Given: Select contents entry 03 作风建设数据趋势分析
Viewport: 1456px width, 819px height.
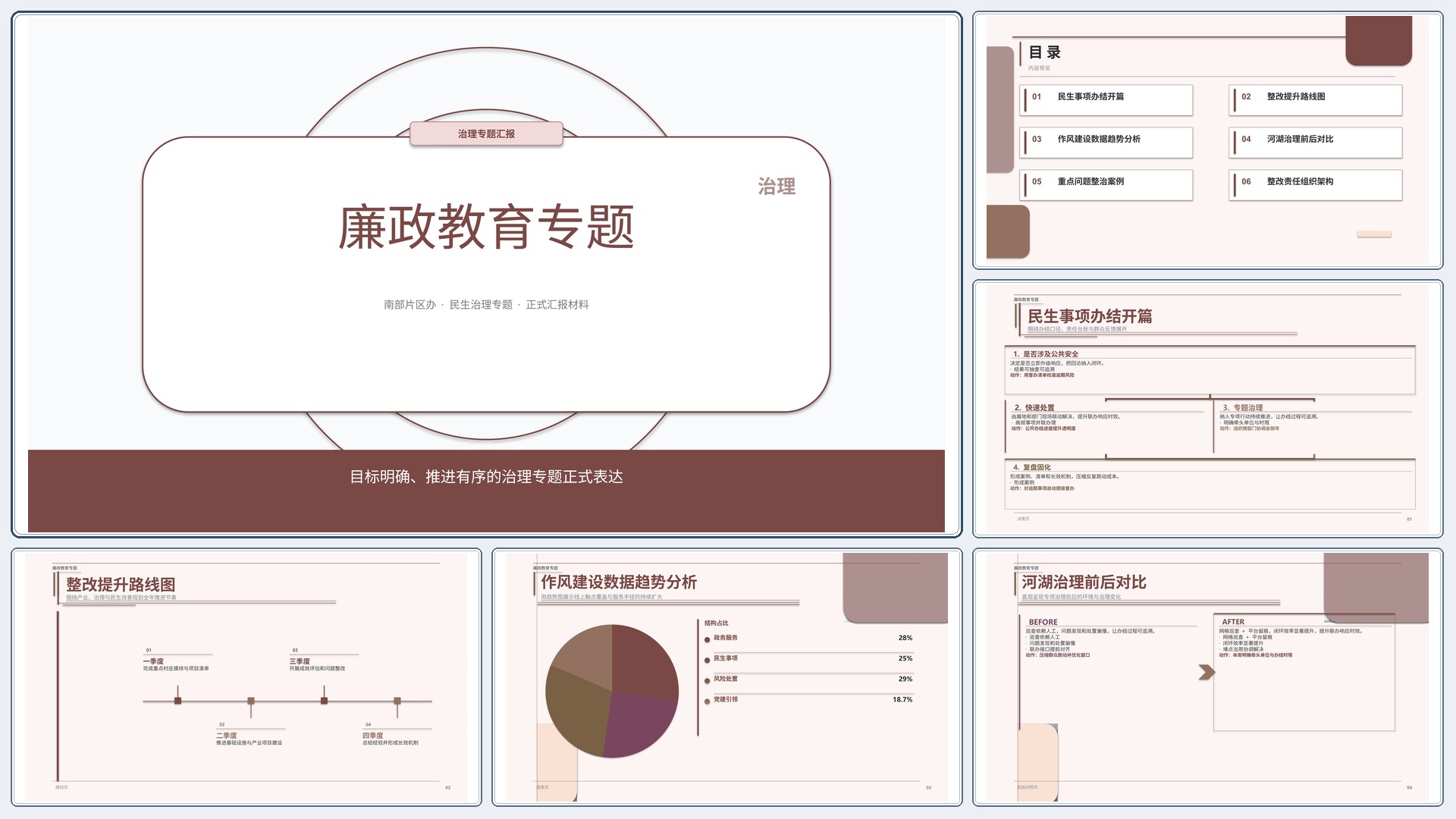Looking at the screenshot, I should [1106, 142].
